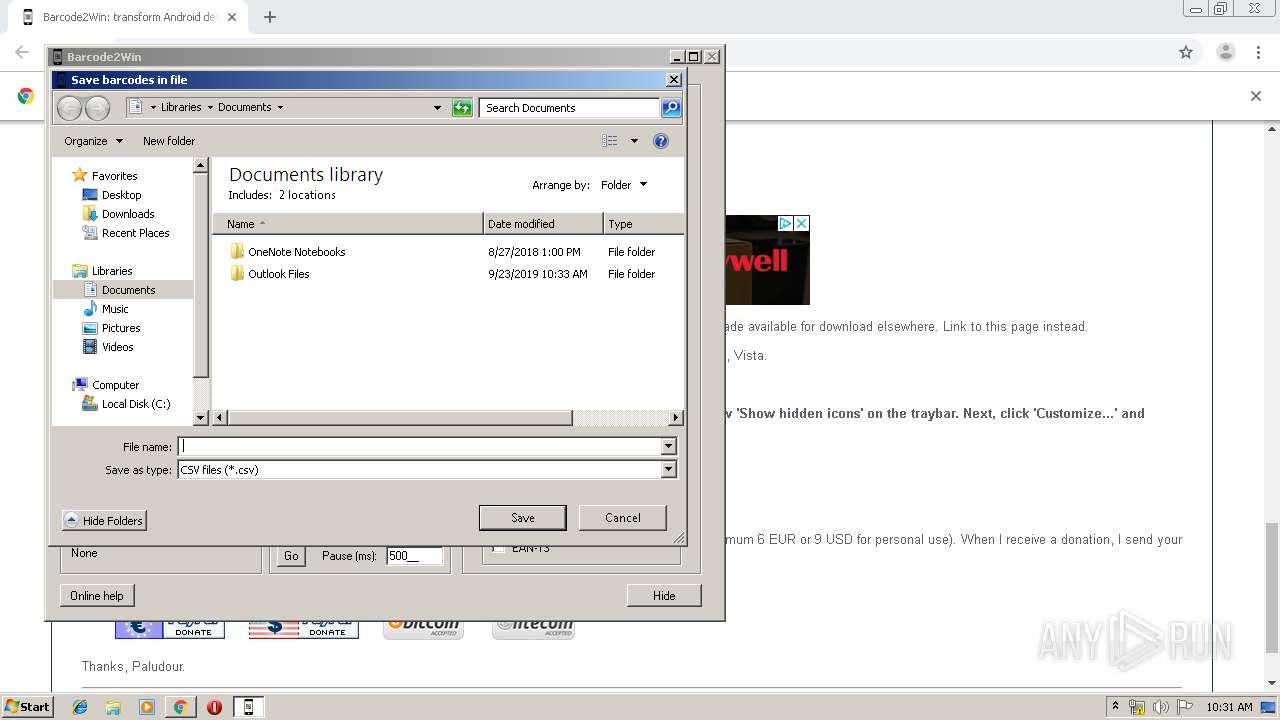1280x720 pixels.
Task: Click the navigation pane down scroll arrow
Action: (200, 417)
